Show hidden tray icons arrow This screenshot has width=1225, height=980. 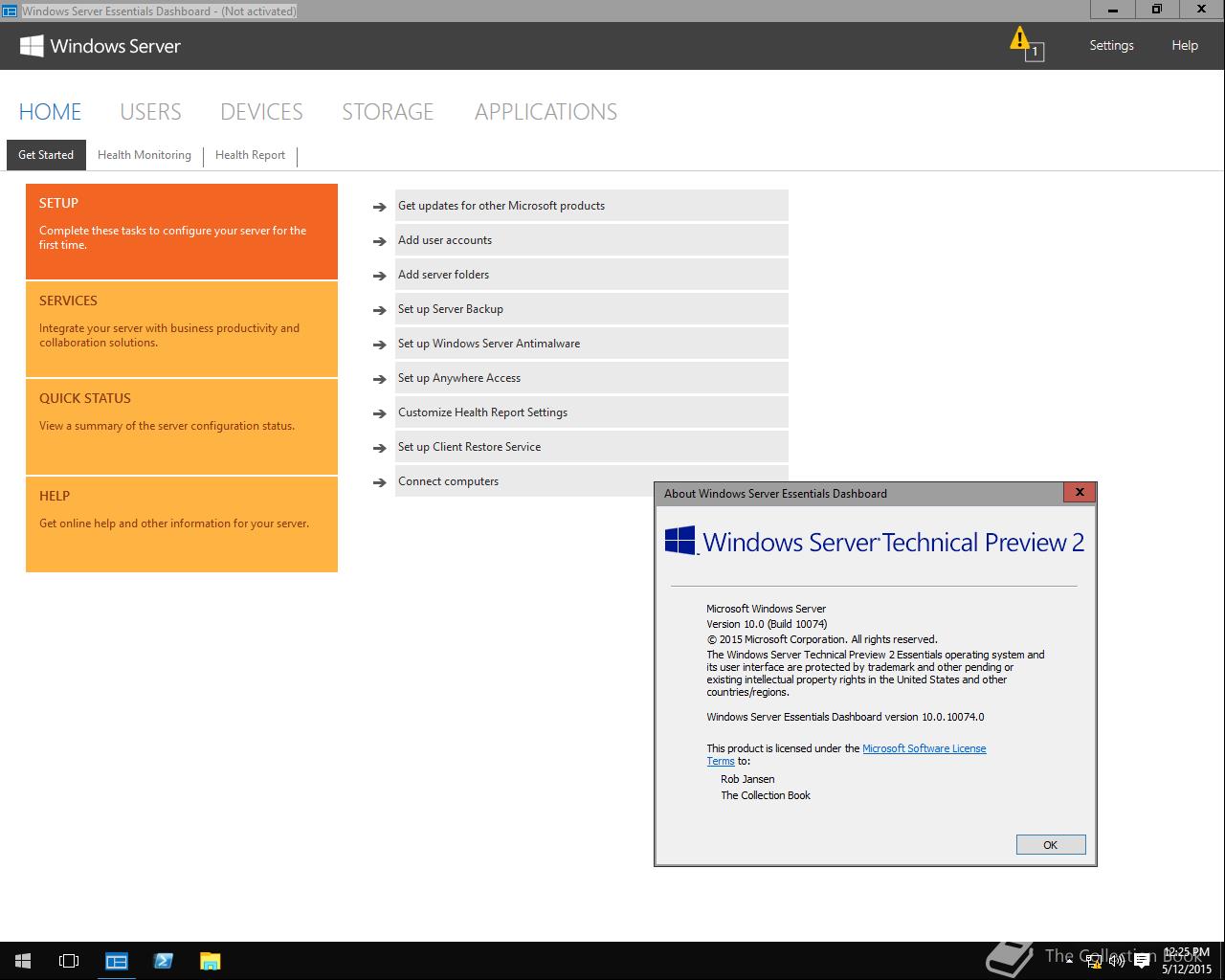[1069, 961]
